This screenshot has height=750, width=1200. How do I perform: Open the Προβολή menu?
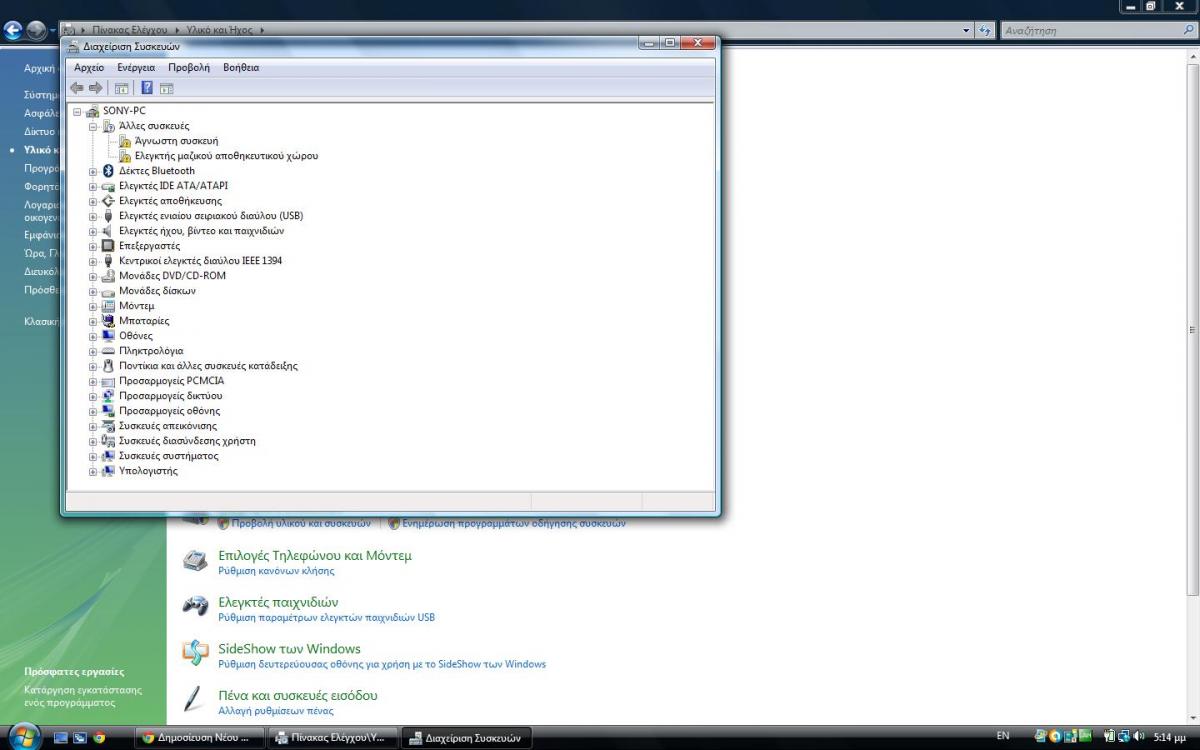coord(189,67)
